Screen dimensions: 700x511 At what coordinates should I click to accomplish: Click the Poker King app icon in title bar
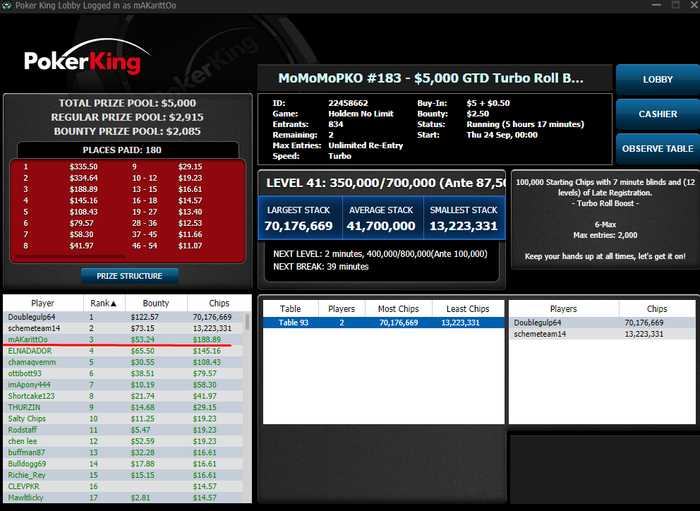pos(6,6)
